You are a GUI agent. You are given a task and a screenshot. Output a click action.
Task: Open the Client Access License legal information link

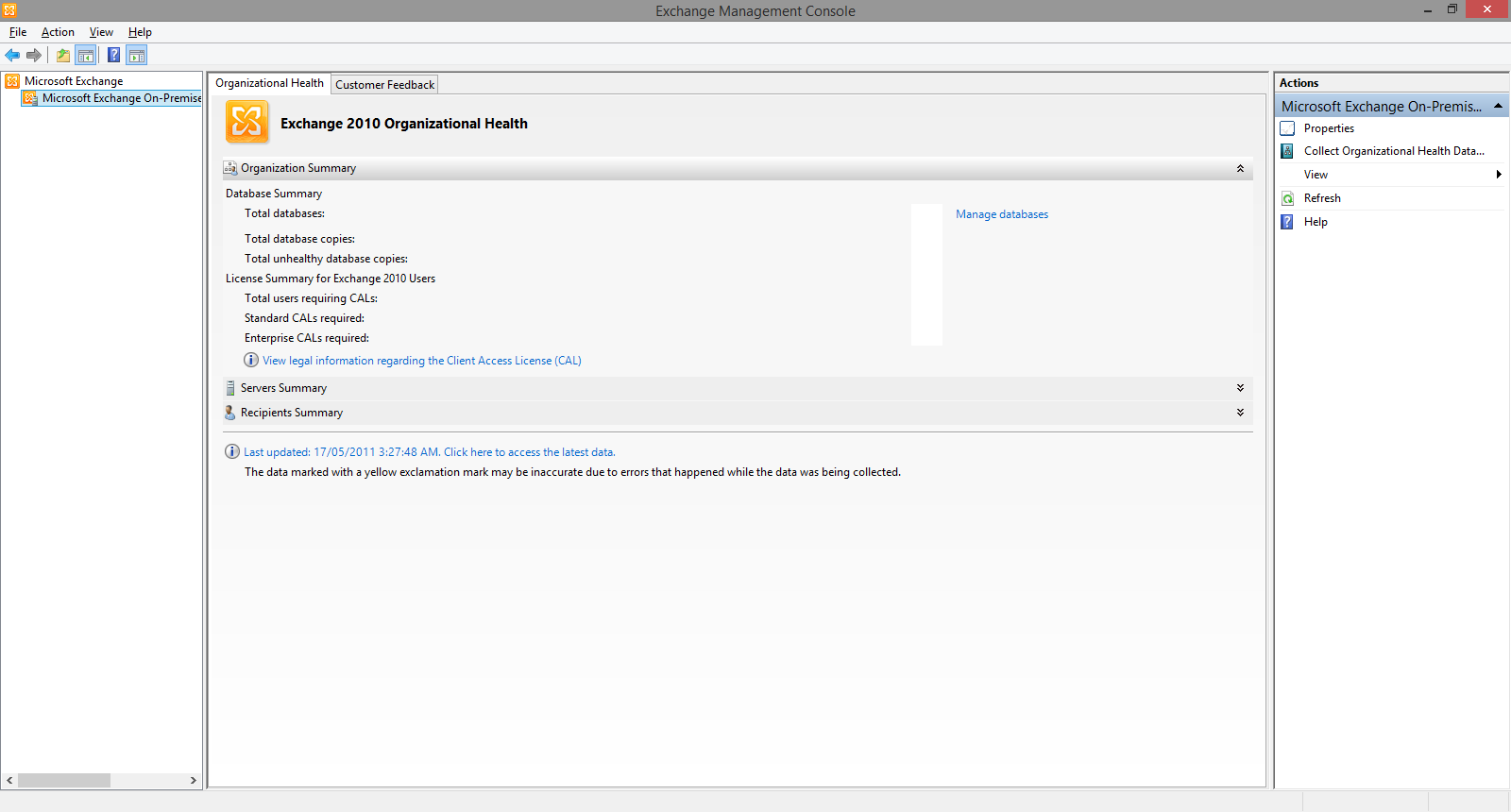(422, 361)
